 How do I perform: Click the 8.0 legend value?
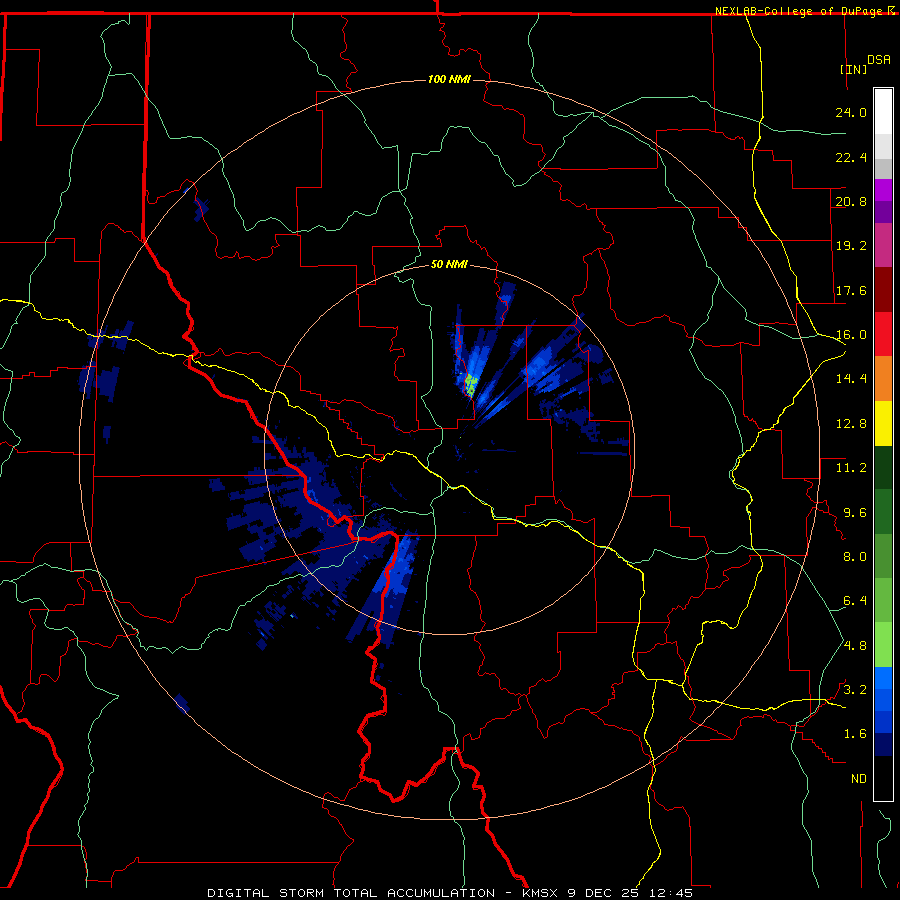coord(855,557)
